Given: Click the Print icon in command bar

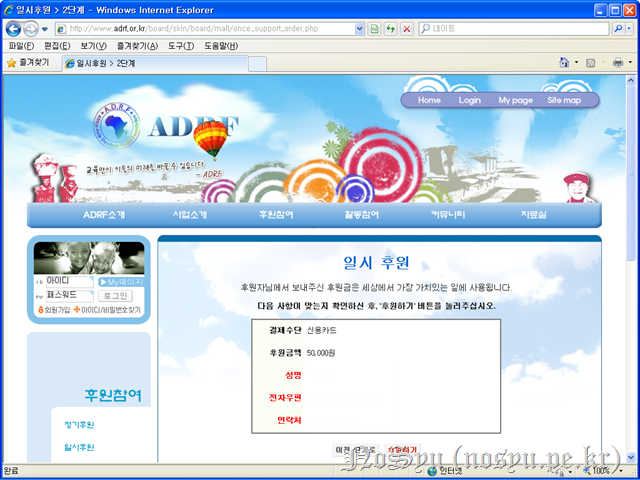Looking at the screenshot, I should pos(617,62).
